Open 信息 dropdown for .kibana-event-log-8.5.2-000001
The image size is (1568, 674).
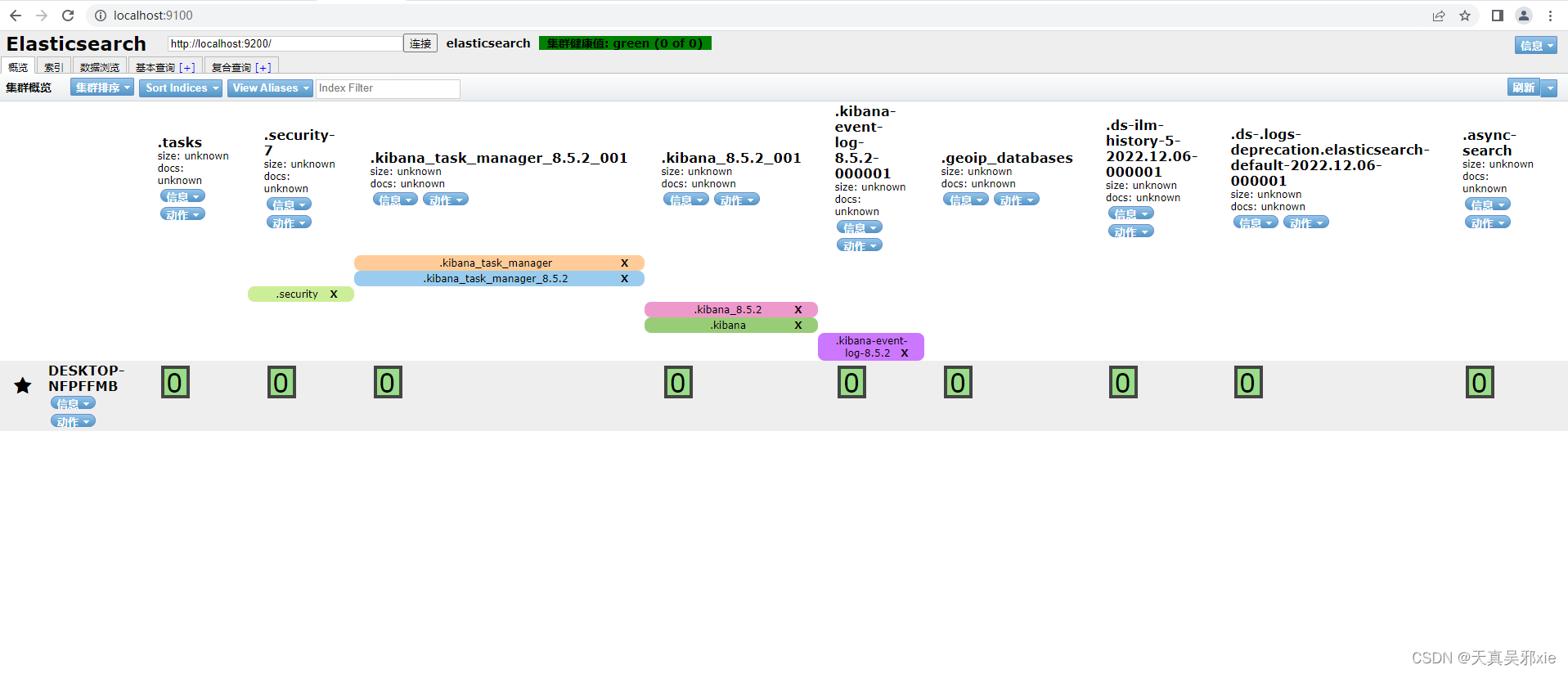pos(860,227)
